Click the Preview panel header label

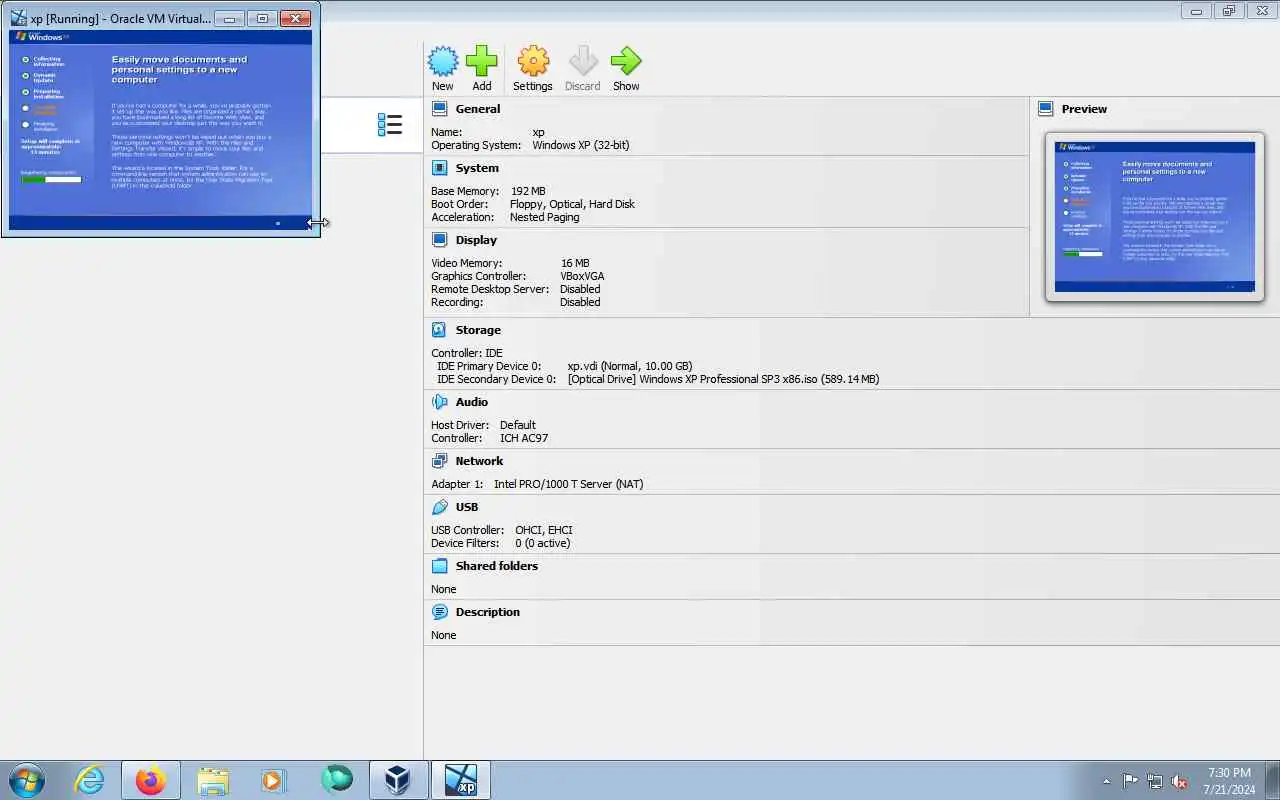[x=1084, y=109]
